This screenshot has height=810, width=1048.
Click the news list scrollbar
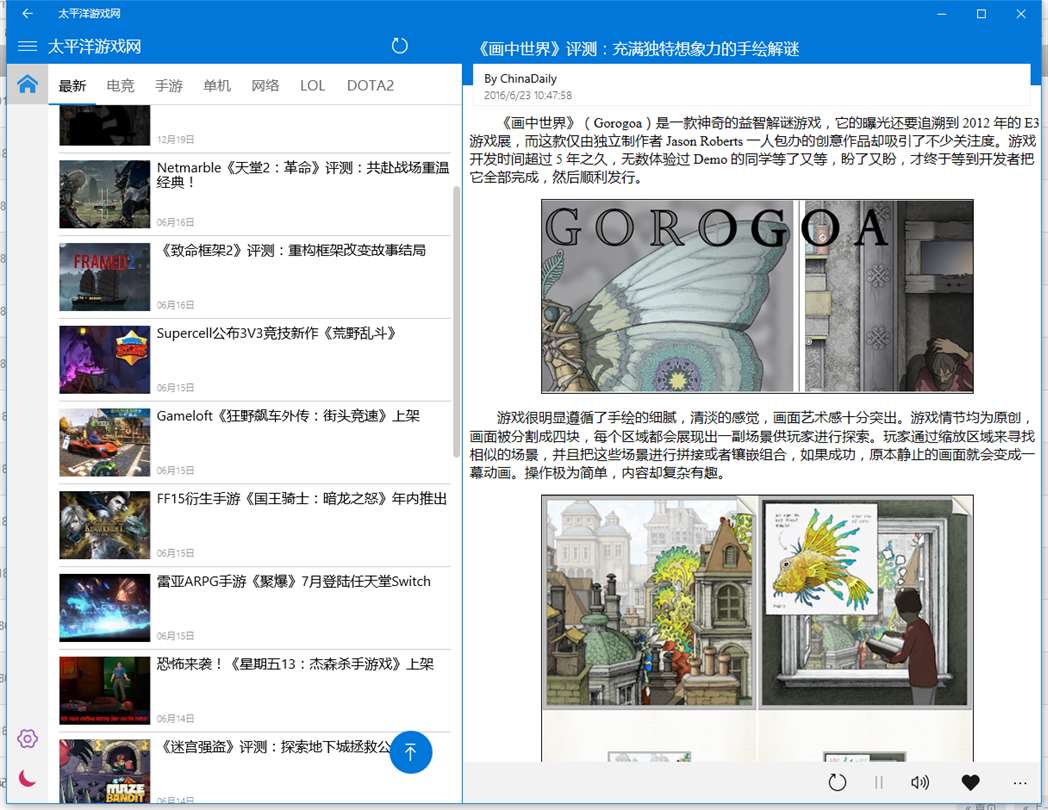click(x=456, y=321)
